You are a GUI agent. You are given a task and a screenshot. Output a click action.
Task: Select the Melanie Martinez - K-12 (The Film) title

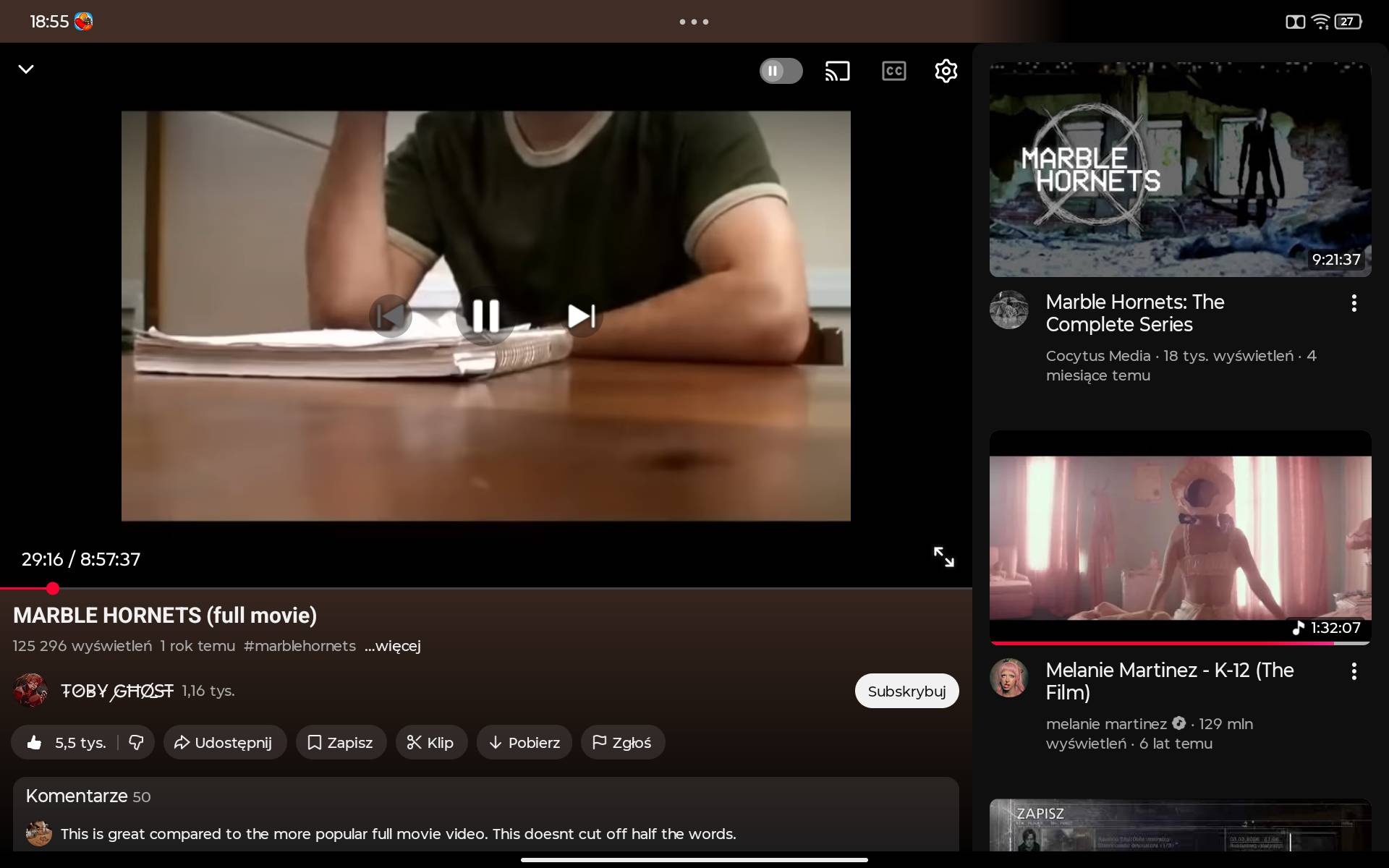(1170, 681)
